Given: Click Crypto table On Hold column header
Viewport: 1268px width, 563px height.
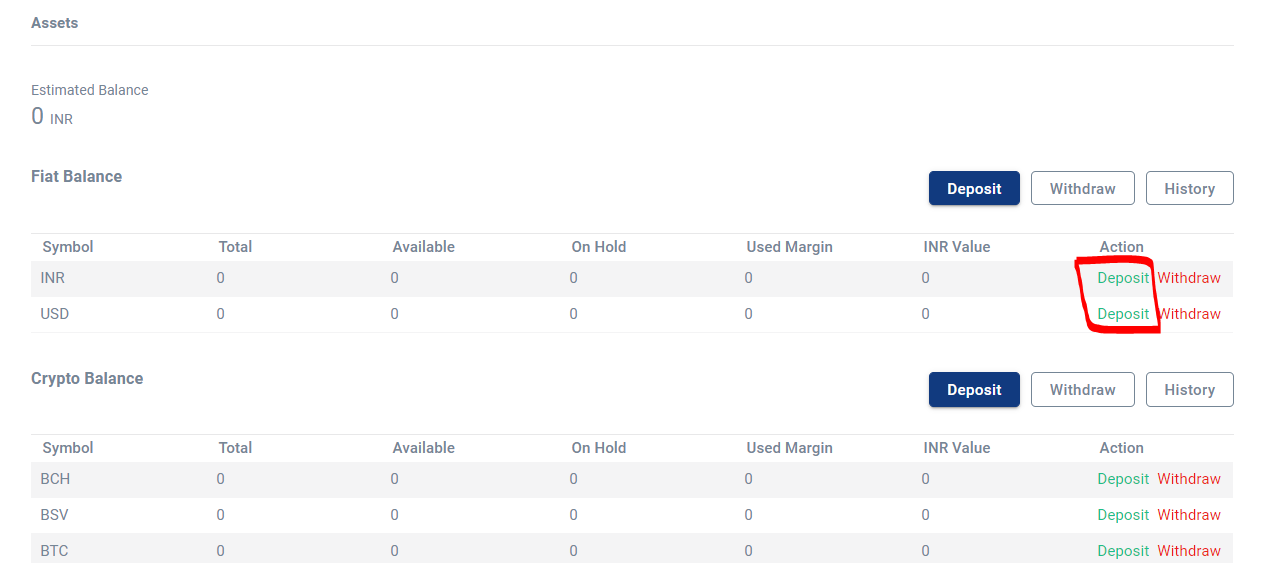Looking at the screenshot, I should click(x=599, y=448).
